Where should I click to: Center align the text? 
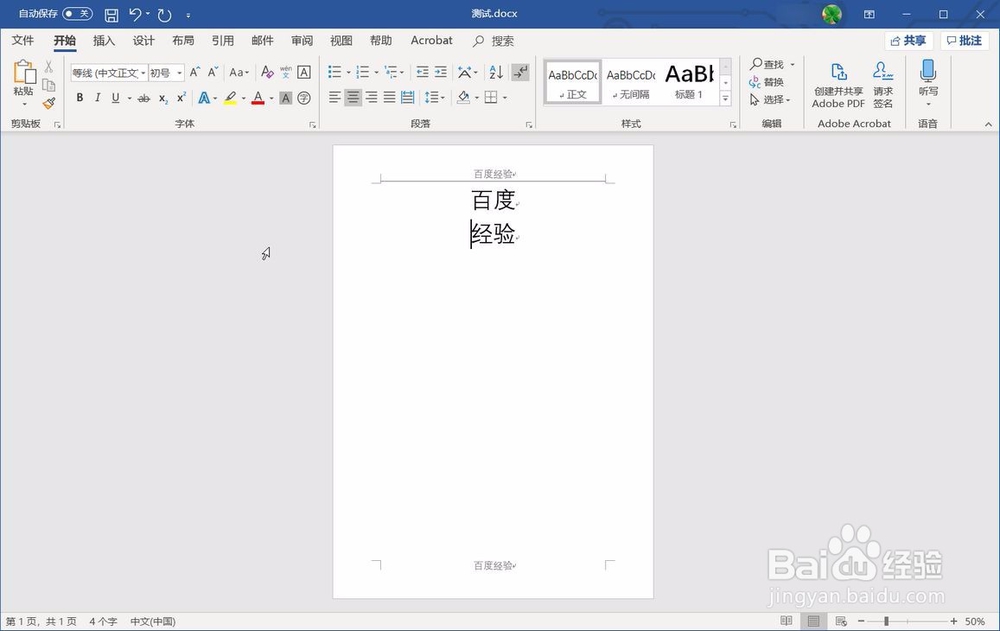coord(353,97)
